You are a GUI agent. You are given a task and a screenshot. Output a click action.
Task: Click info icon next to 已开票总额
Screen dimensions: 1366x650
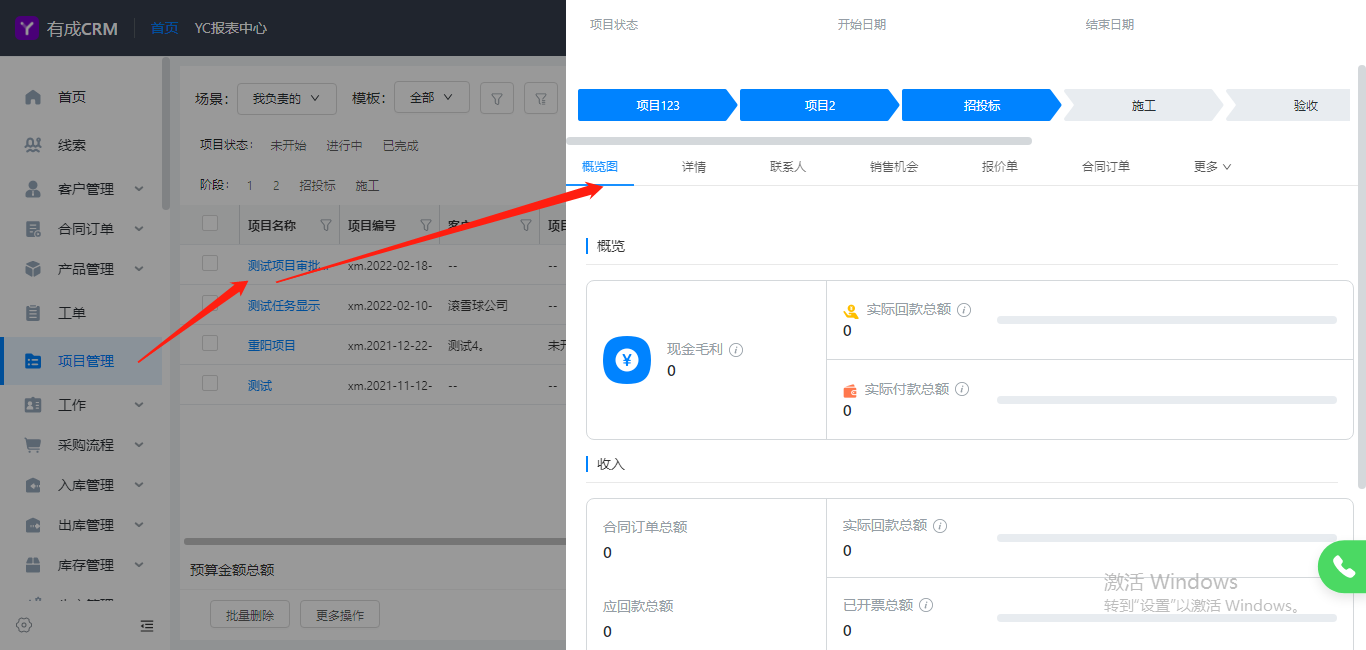pos(926,605)
